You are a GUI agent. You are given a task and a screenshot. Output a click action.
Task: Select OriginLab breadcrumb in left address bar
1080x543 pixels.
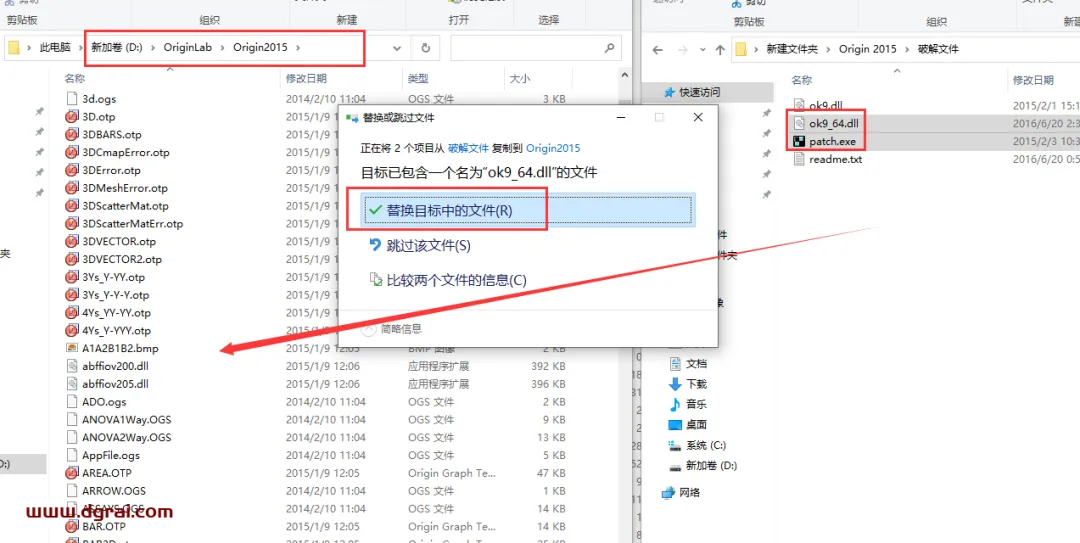pos(187,48)
